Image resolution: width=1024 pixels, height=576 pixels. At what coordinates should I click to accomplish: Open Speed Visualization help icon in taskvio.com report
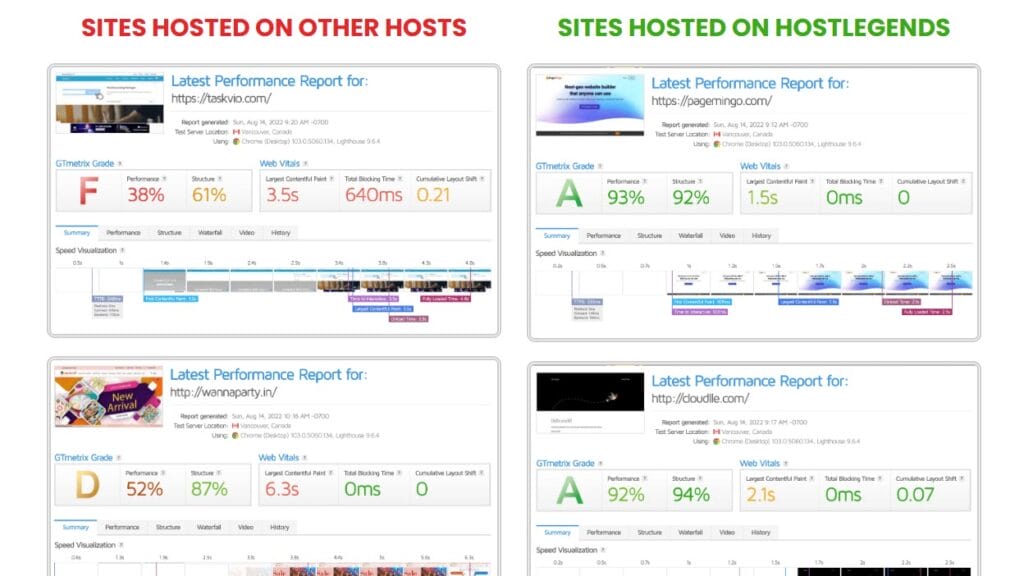[122, 251]
